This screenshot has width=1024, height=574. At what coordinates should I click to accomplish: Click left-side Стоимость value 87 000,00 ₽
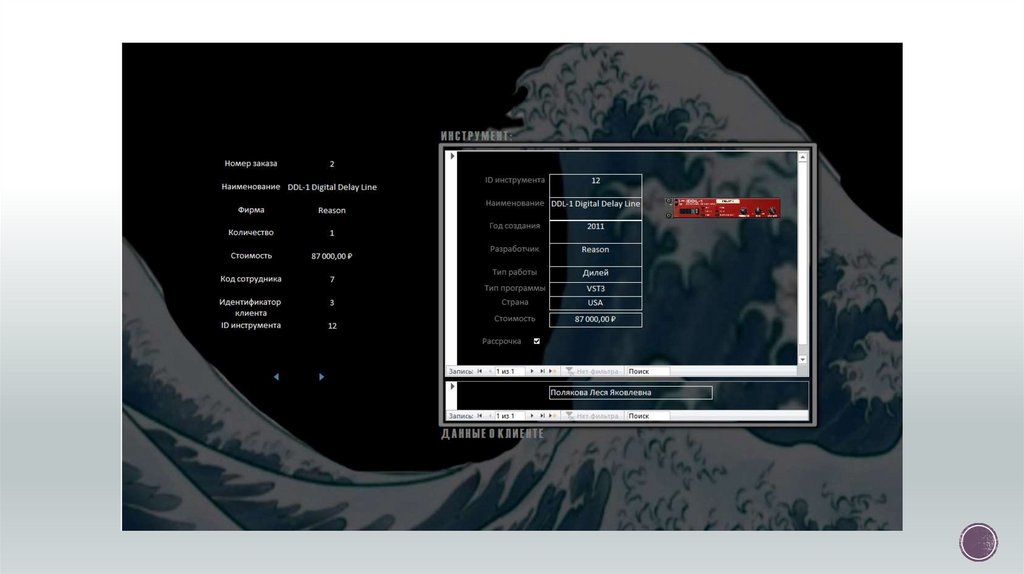pos(332,256)
